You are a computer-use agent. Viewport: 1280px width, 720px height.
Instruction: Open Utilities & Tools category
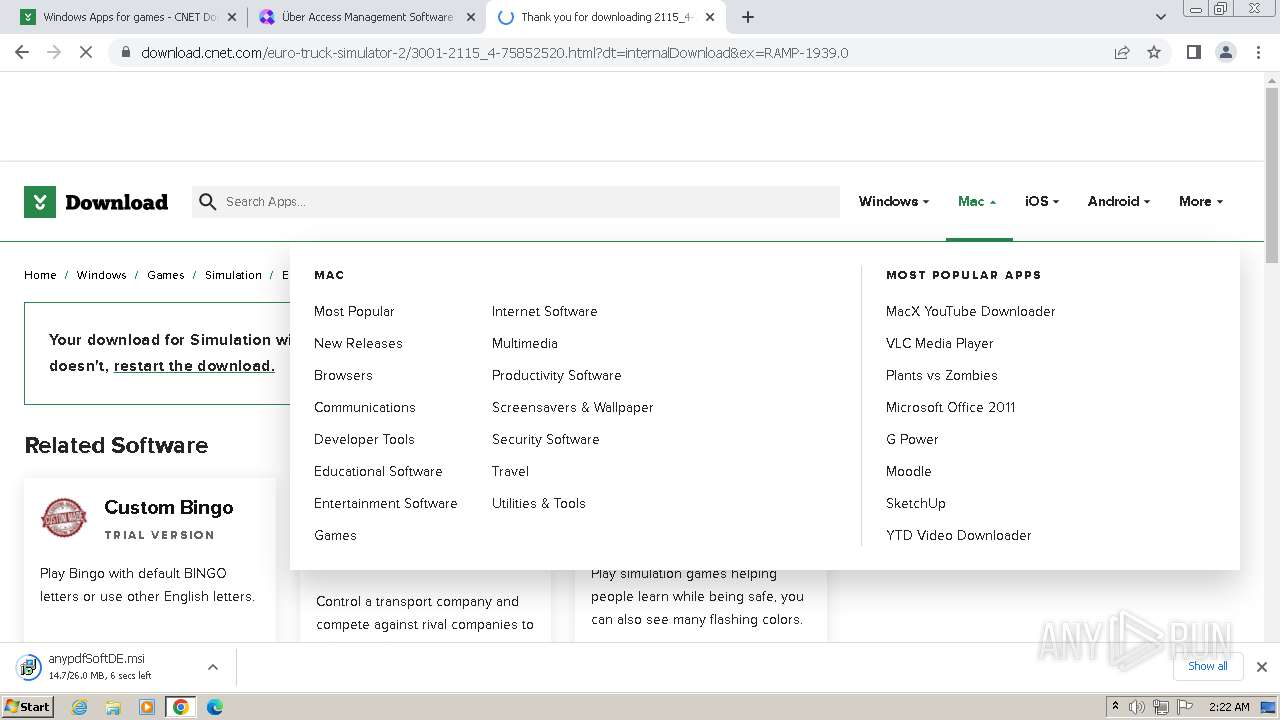539,503
